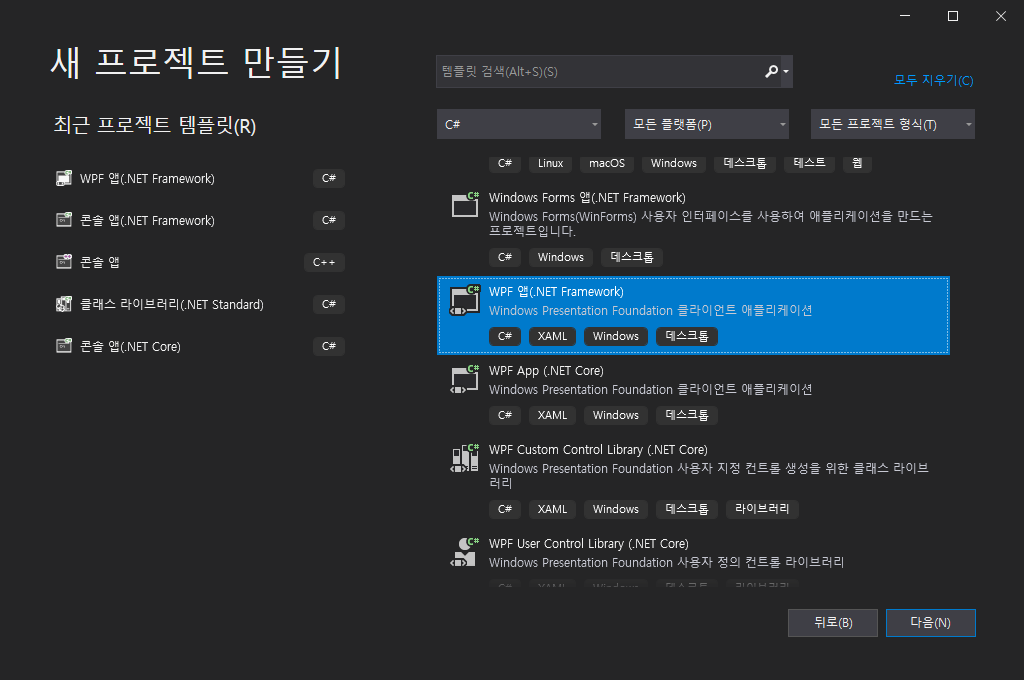Click recent 클래스 라이브러리(.NET Standard) icon

click(x=63, y=304)
